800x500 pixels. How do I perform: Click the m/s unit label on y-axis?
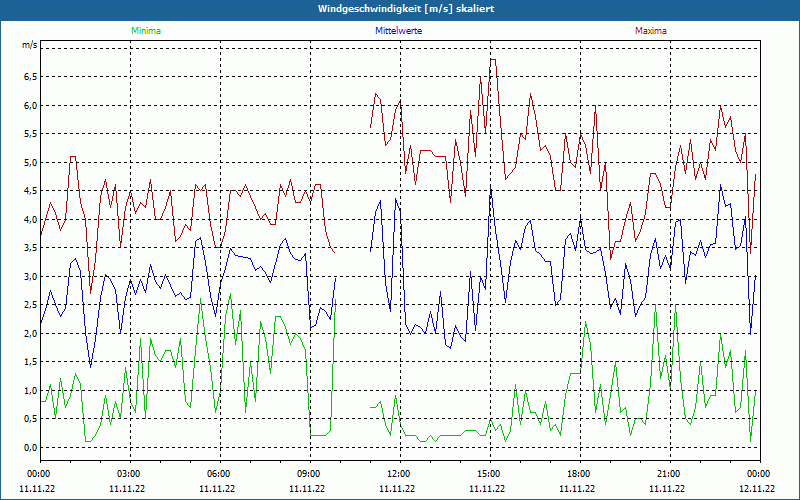pyautogui.click(x=30, y=45)
